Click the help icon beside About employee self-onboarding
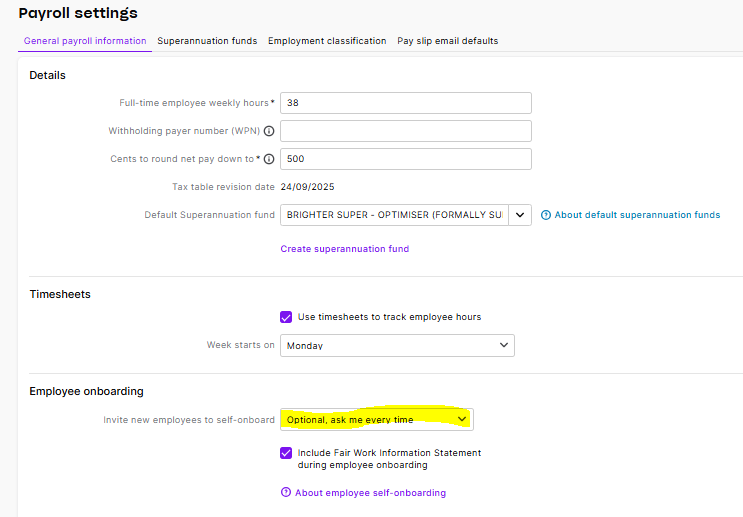Image resolution: width=743 pixels, height=517 pixels. point(286,493)
